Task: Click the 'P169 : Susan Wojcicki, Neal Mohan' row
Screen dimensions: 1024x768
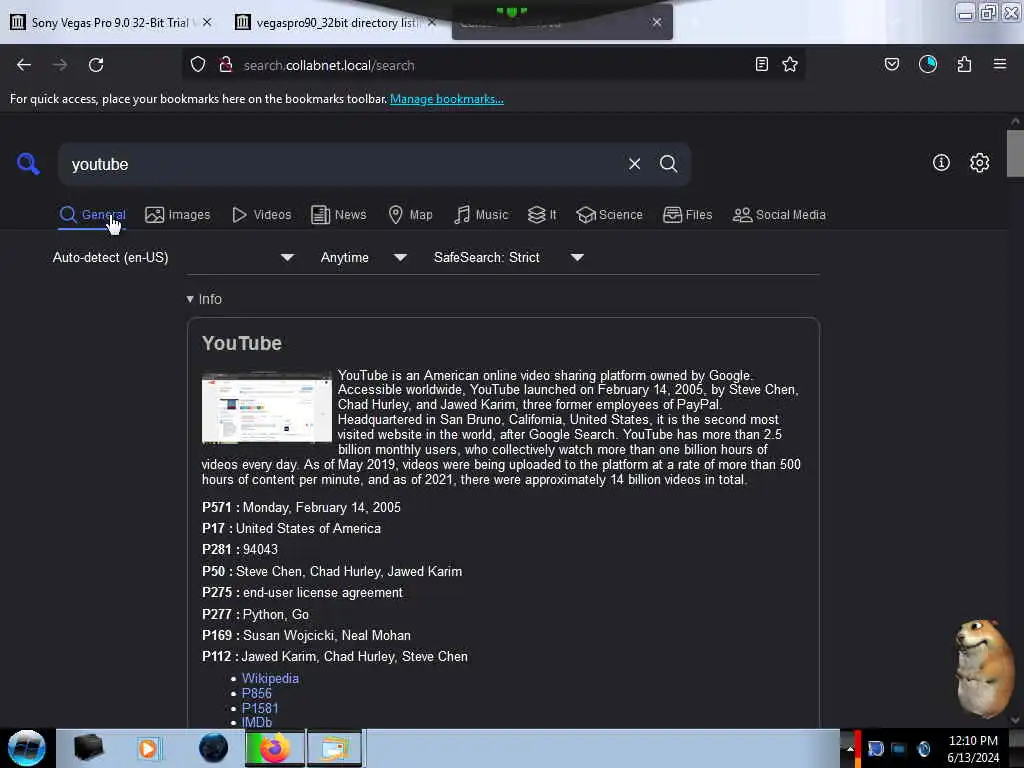Action: click(x=306, y=635)
